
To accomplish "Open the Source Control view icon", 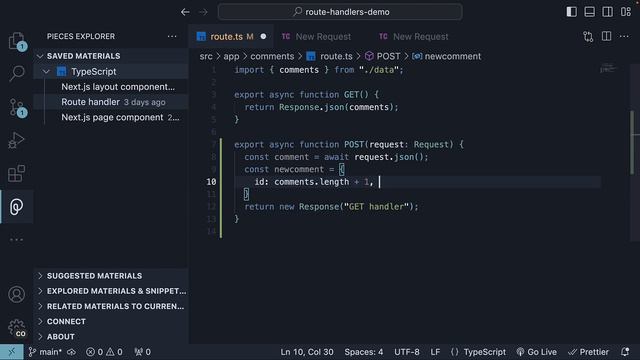I will pos(16,107).
